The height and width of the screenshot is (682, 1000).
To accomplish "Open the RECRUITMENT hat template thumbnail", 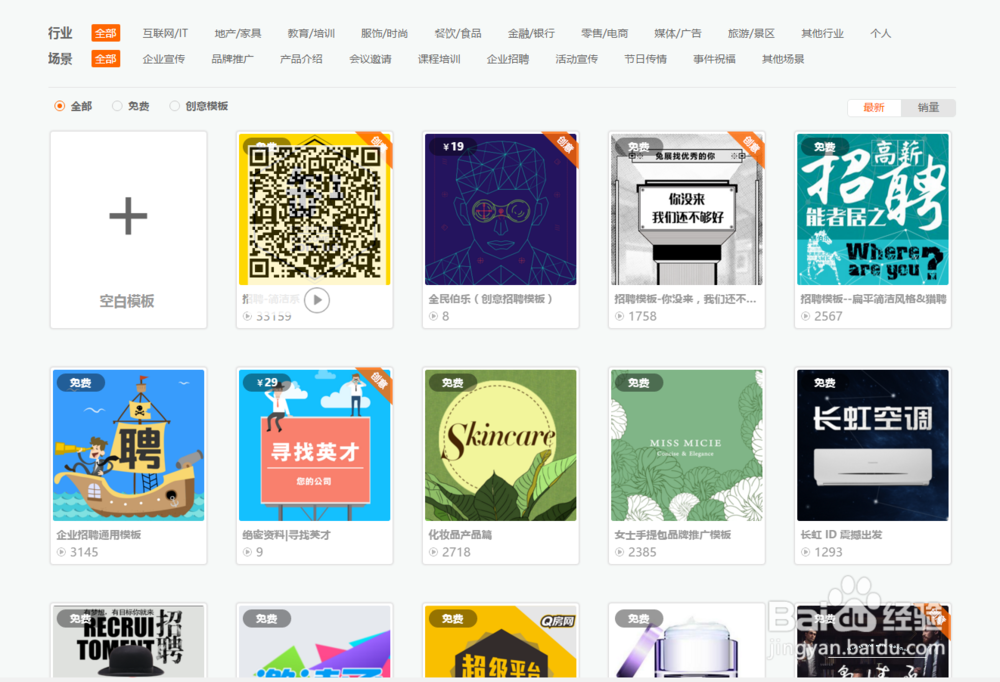I will click(x=128, y=642).
